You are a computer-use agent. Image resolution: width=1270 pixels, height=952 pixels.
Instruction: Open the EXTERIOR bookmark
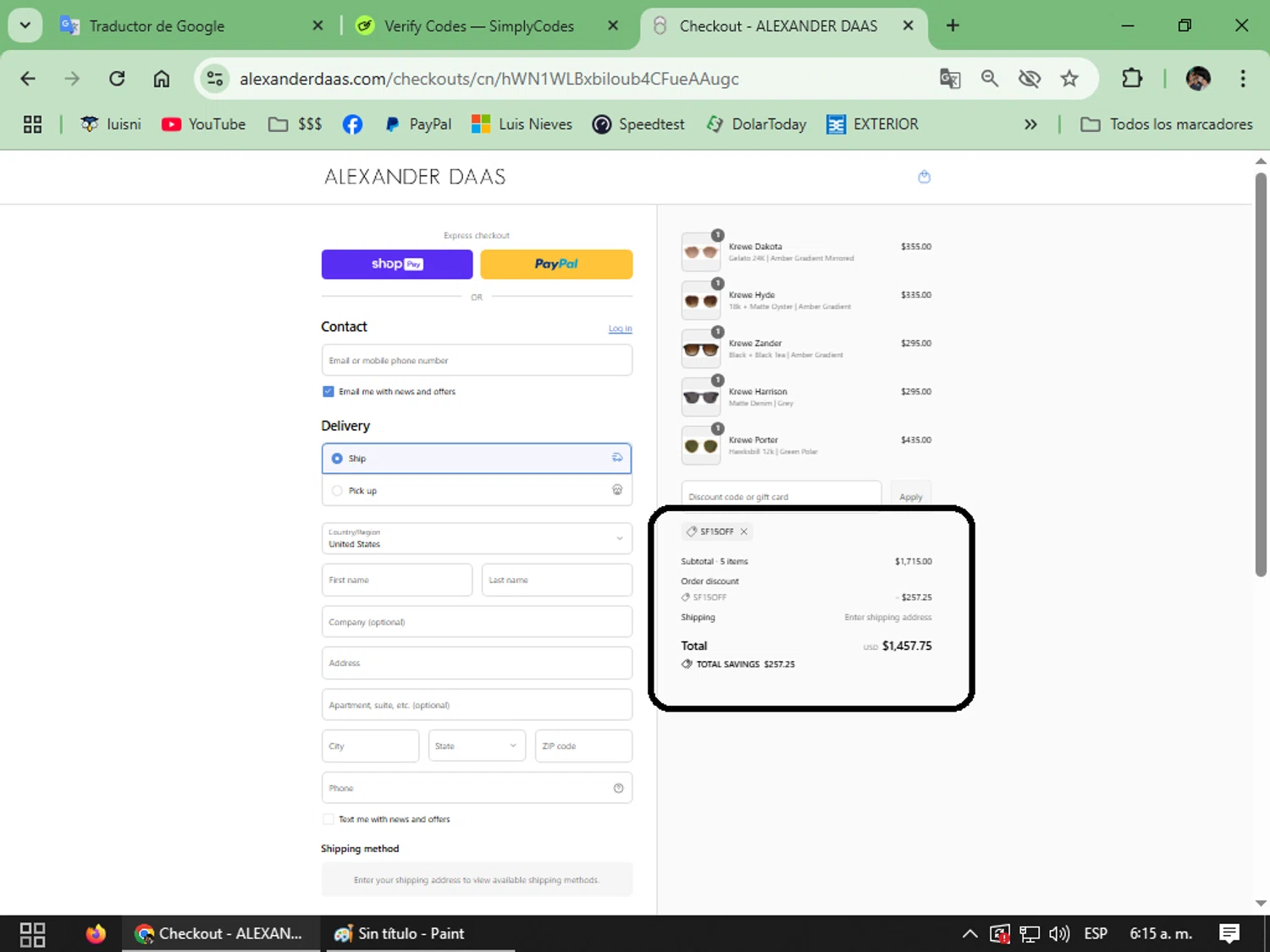[872, 124]
